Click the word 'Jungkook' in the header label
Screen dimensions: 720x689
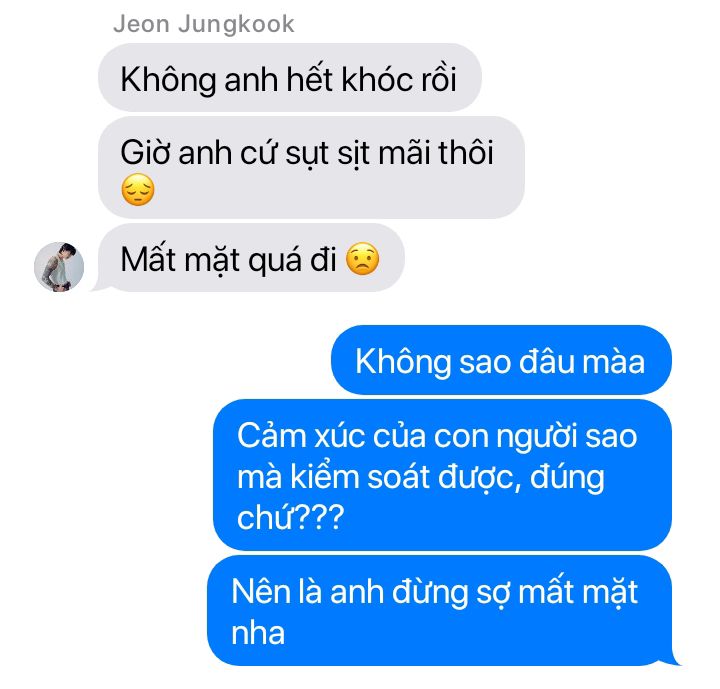coord(236,25)
